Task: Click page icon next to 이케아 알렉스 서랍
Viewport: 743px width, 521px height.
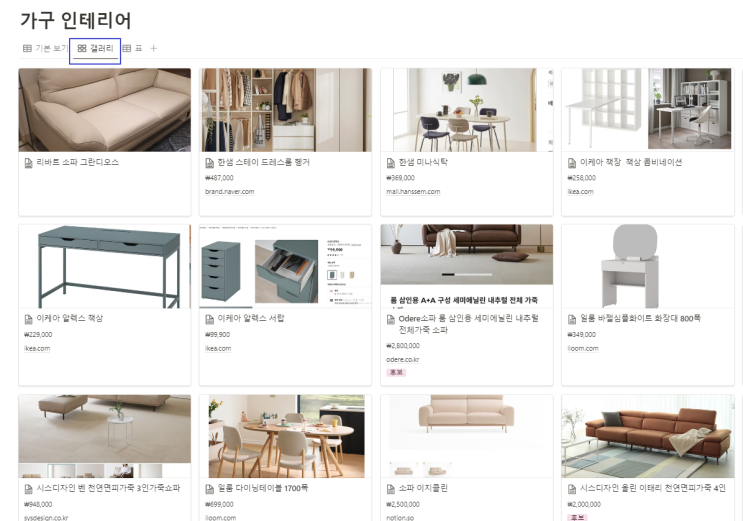Action: point(209,319)
